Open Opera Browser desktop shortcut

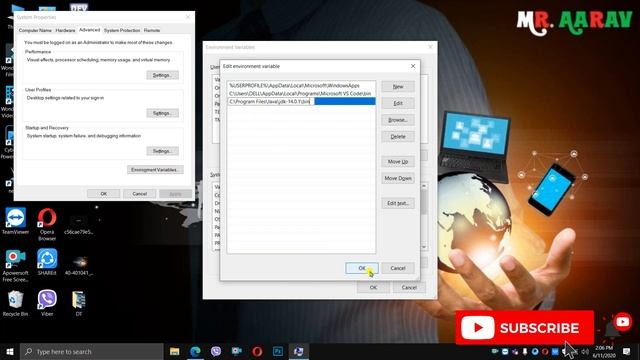47,224
